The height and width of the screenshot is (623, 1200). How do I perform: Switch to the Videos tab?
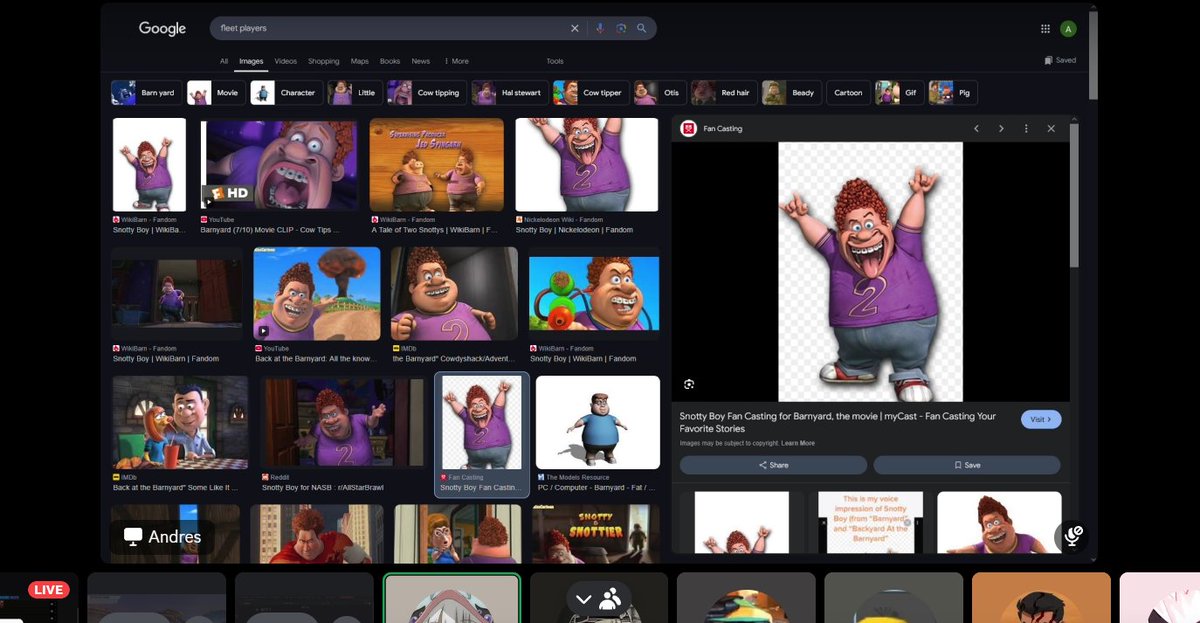[286, 61]
